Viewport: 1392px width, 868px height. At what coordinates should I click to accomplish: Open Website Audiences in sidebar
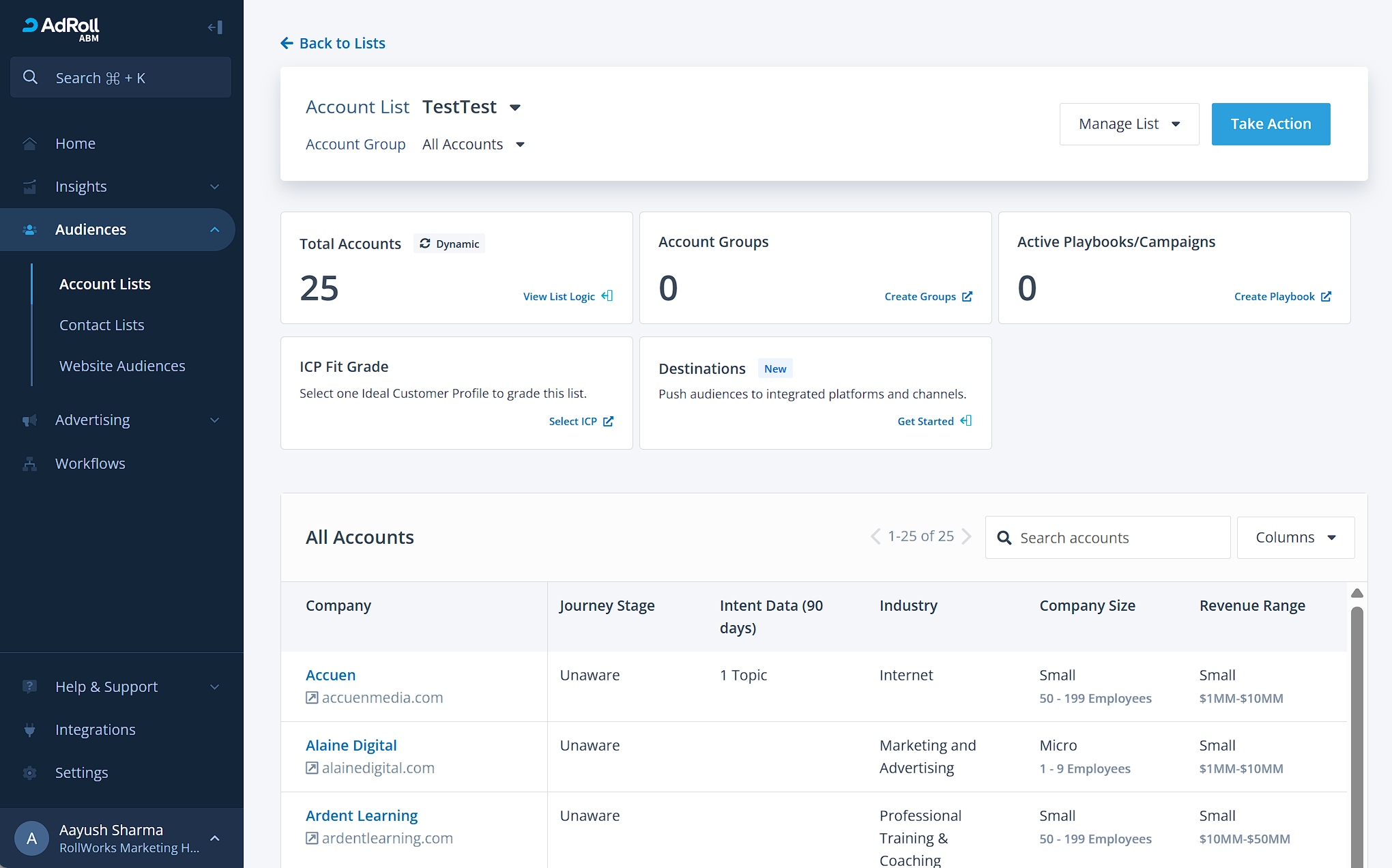click(122, 366)
